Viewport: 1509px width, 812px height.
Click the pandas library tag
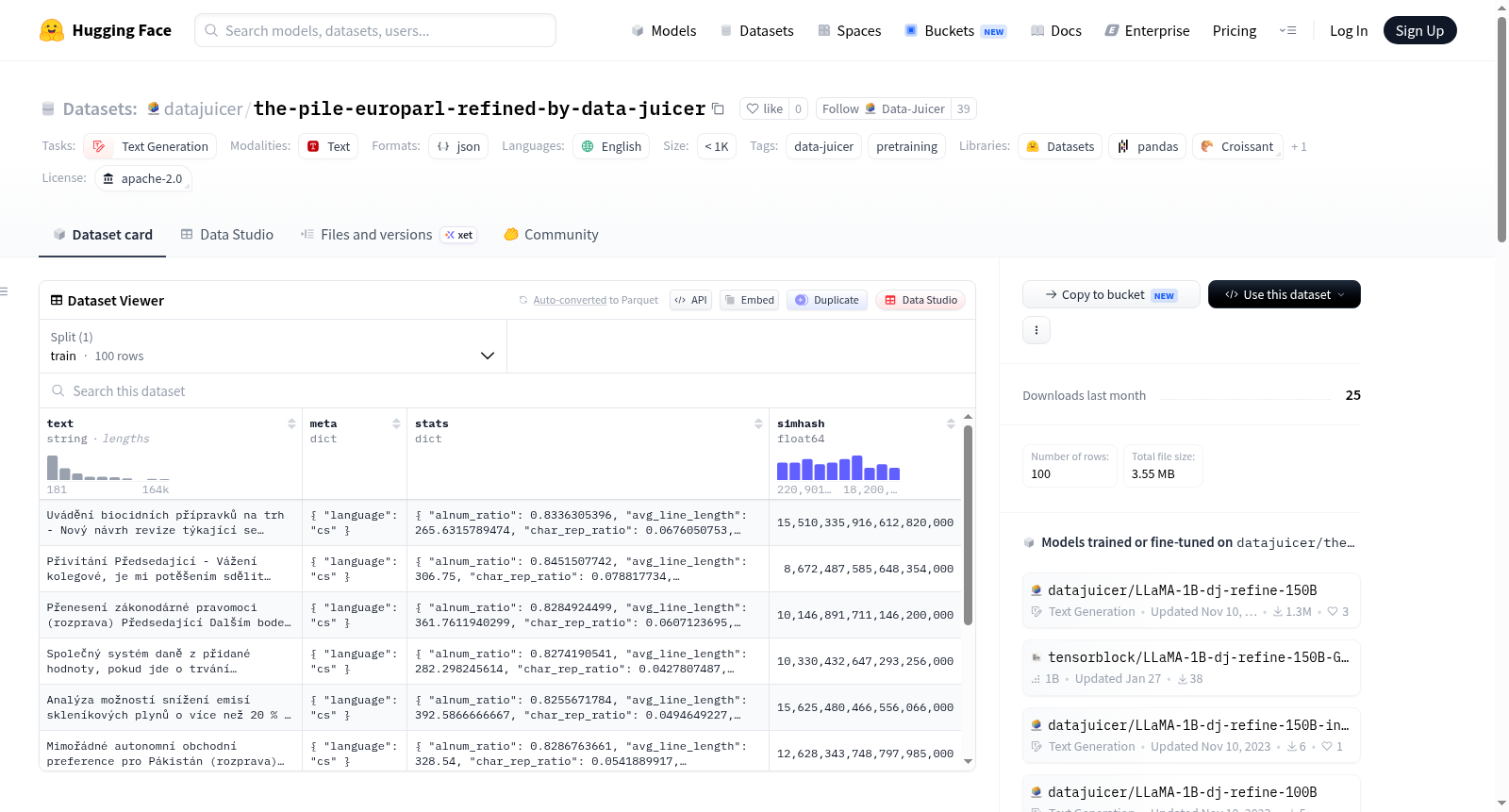[x=1148, y=146]
